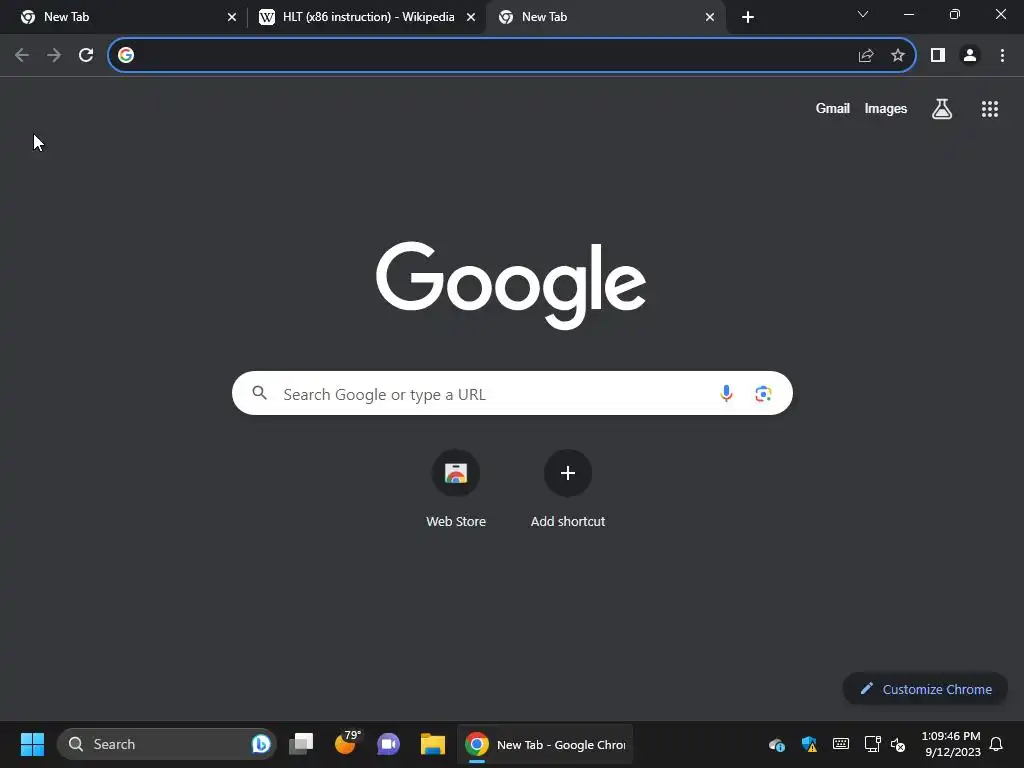Open Task View on the taskbar
1024x768 pixels.
(301, 744)
